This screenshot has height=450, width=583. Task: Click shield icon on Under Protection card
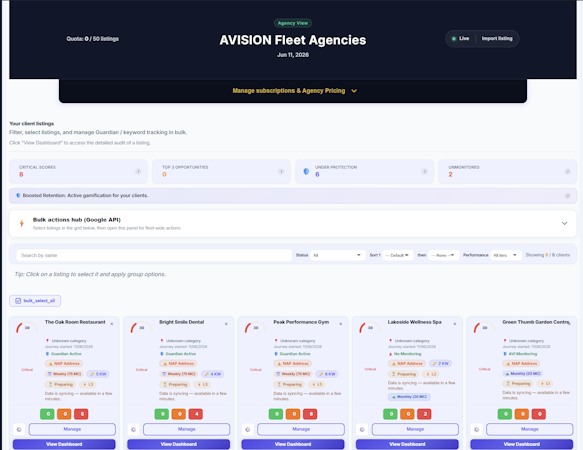click(306, 171)
